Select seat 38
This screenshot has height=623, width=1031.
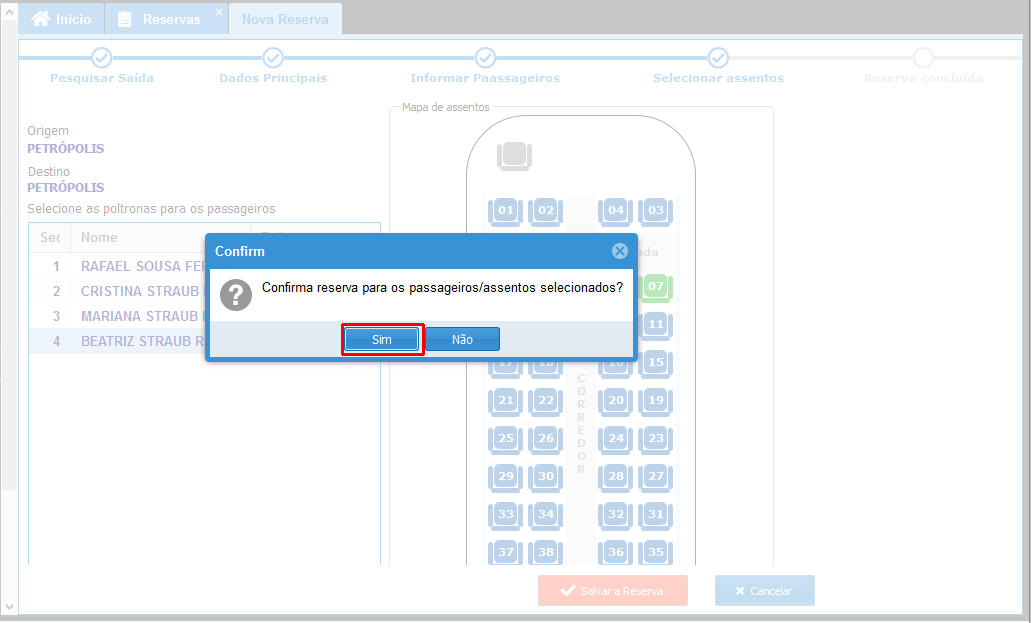(546, 553)
